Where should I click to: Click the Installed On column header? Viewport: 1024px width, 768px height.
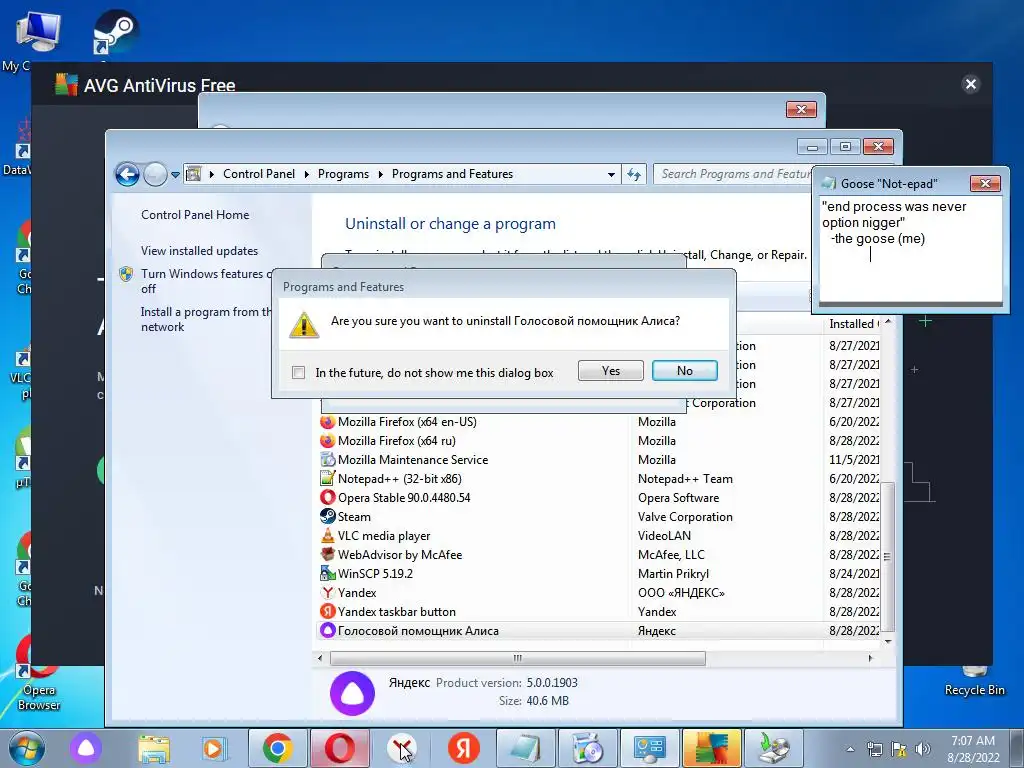853,324
